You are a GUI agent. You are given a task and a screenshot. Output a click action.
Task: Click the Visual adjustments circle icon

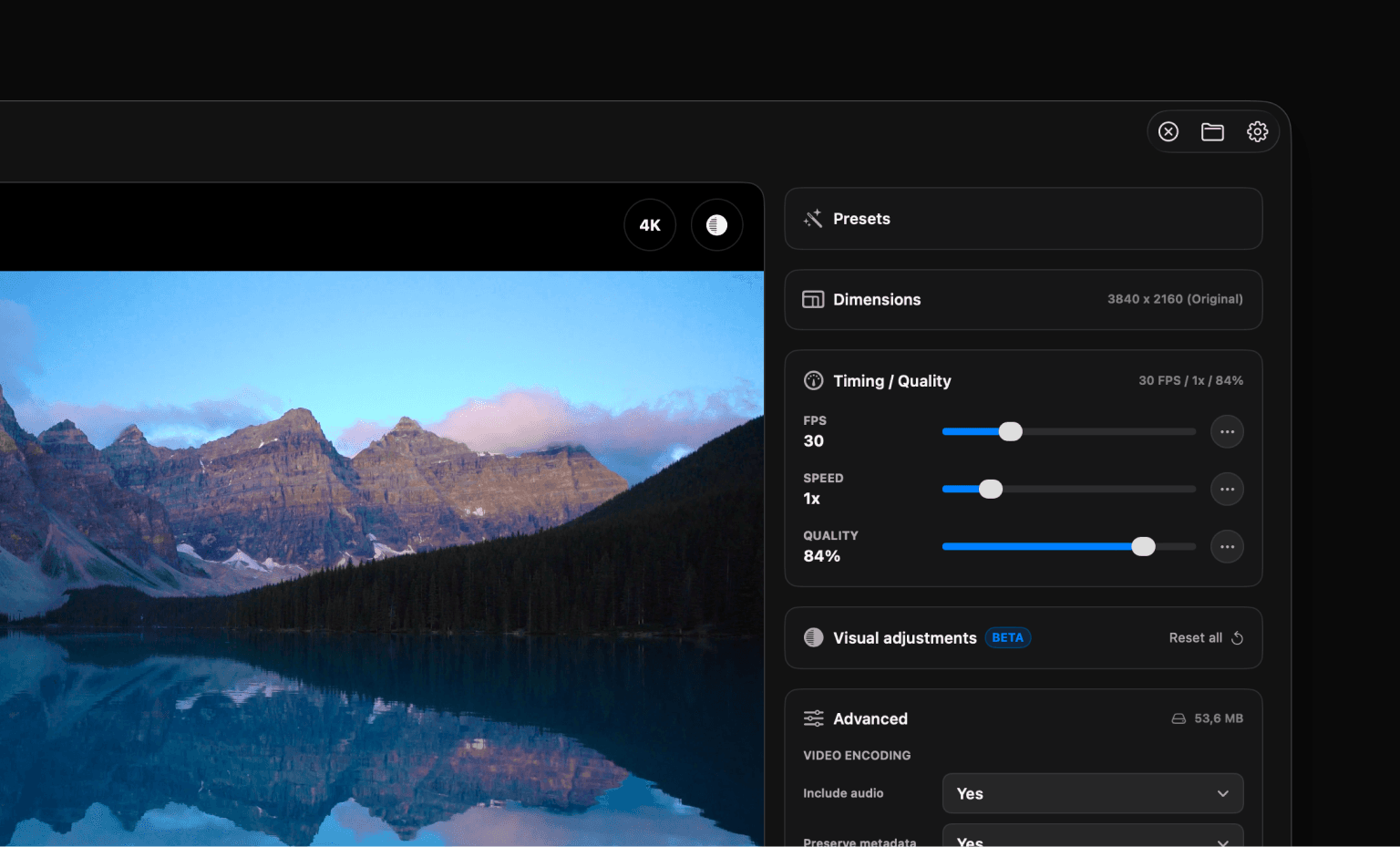[x=813, y=638]
